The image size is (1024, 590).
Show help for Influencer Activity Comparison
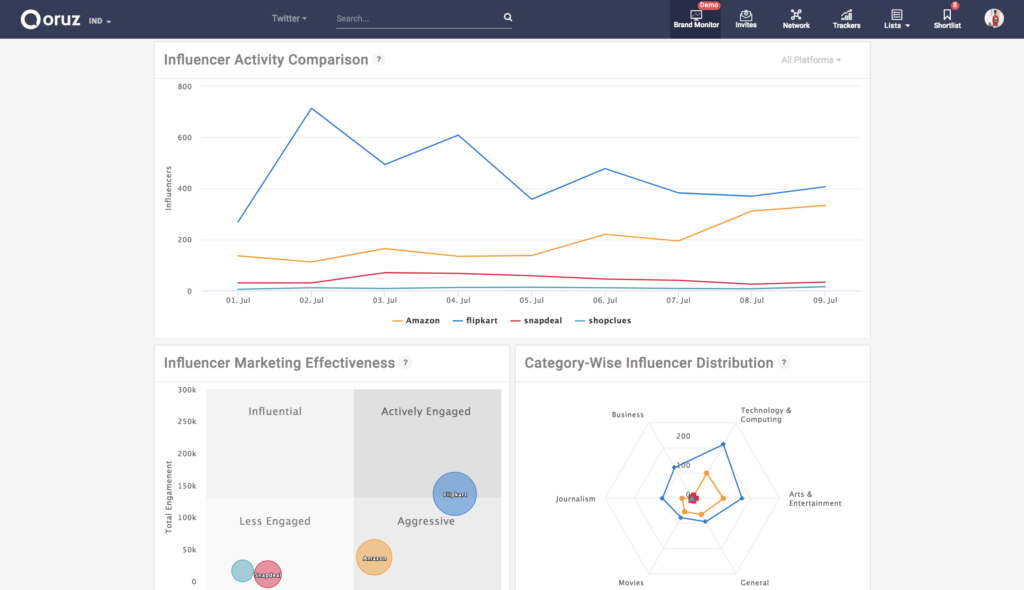coord(379,59)
